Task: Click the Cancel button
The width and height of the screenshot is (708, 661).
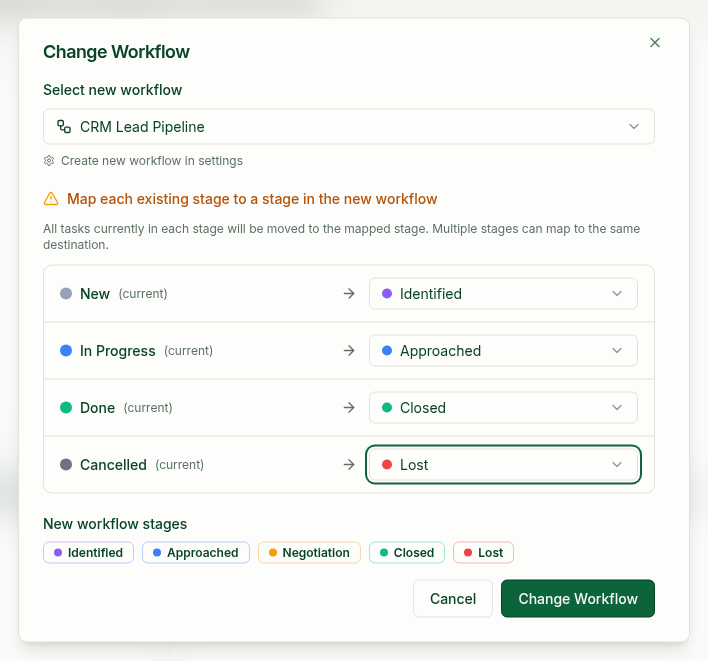Action: point(453,599)
